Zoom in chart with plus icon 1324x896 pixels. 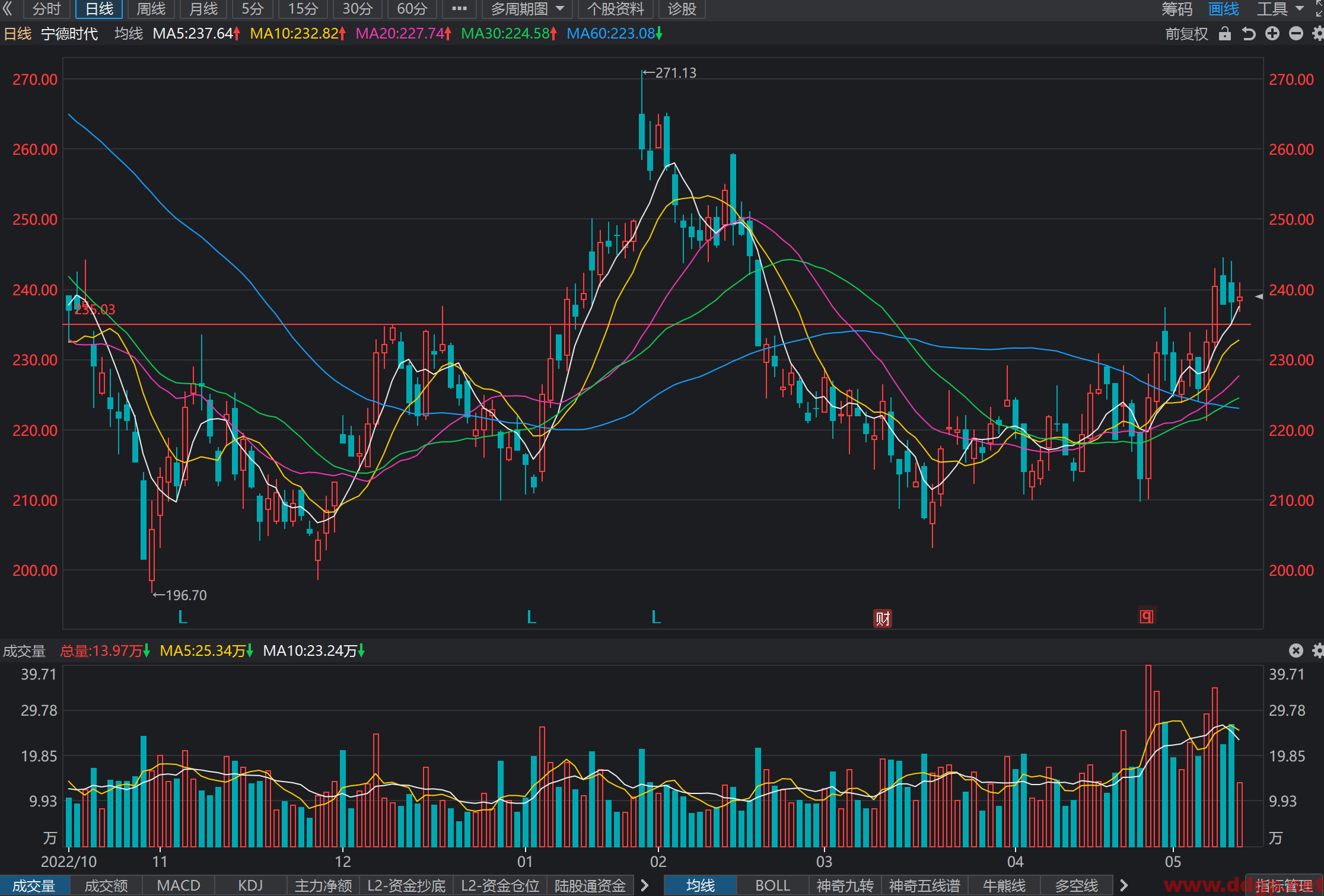click(x=1272, y=34)
